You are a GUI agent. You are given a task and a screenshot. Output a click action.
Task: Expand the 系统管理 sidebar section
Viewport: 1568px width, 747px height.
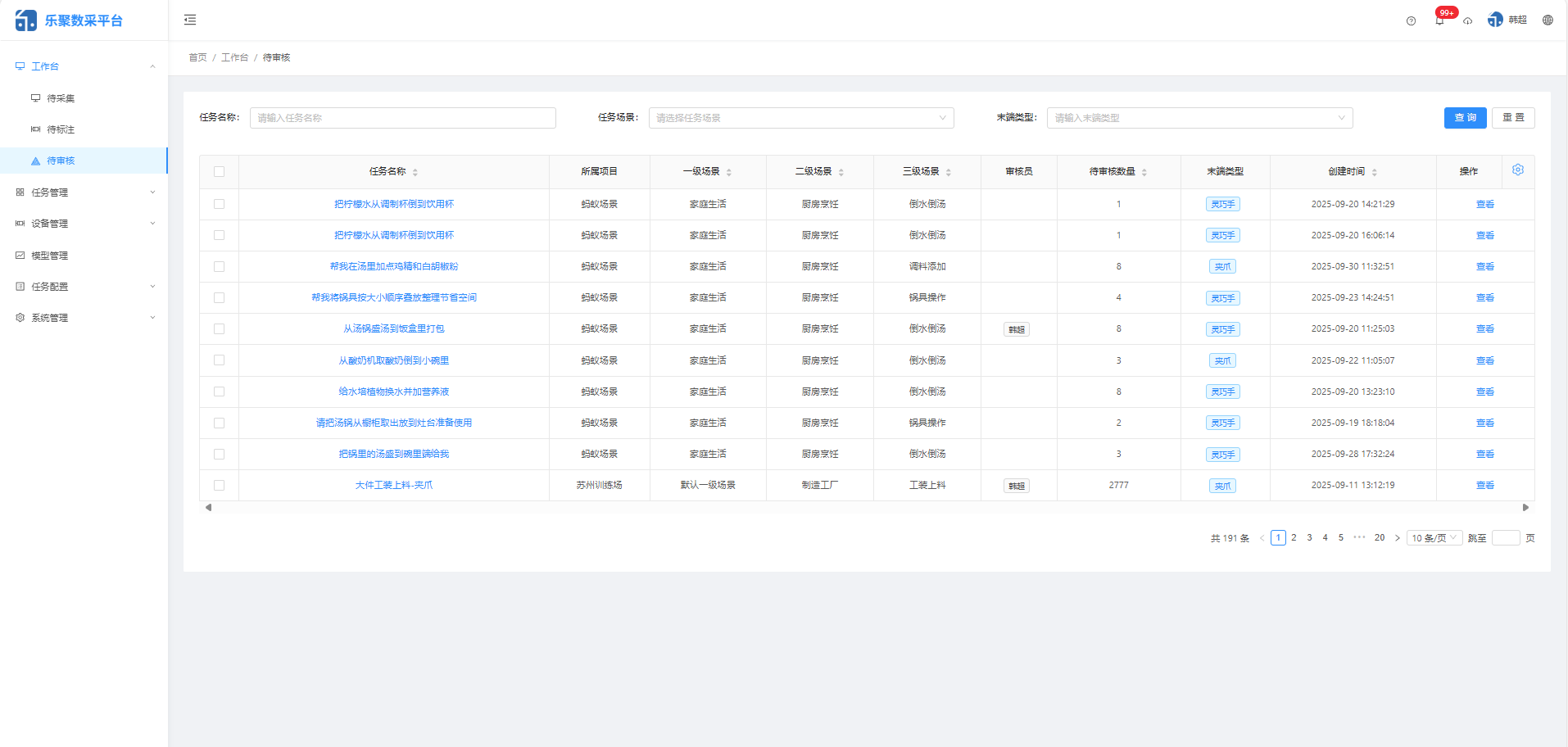tap(84, 317)
